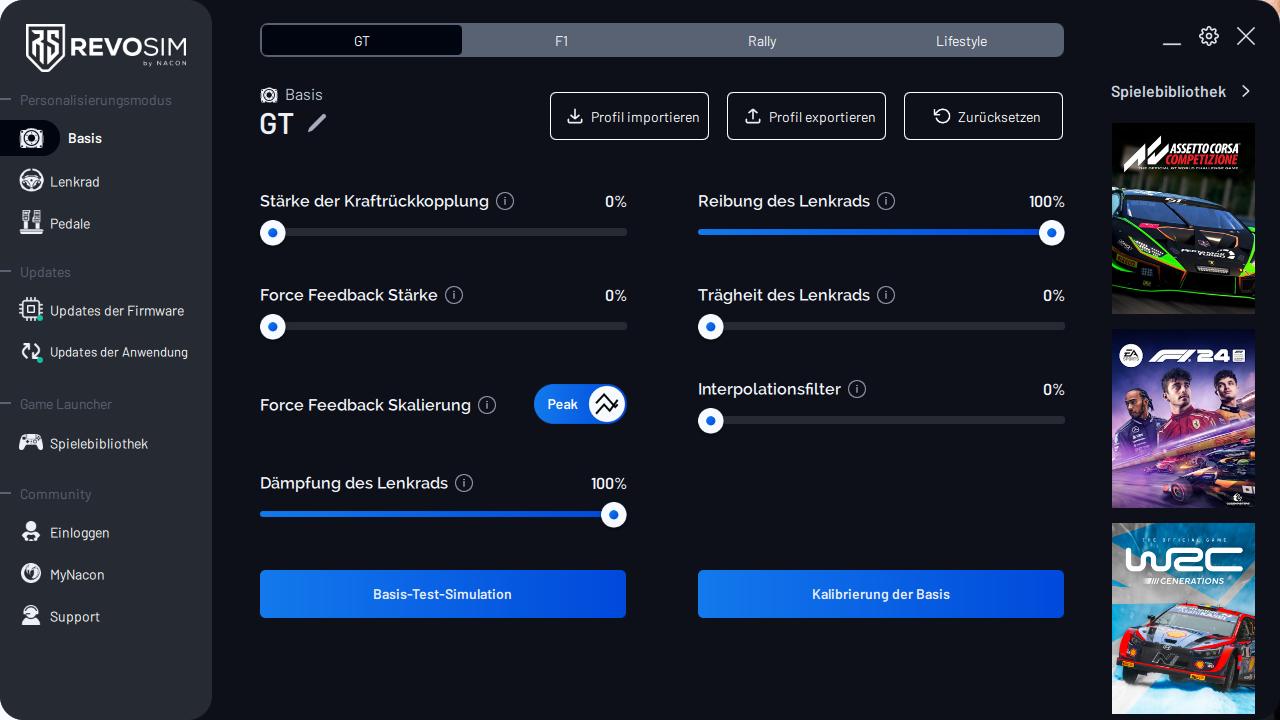
Task: Click info icon next to Reibung des Lenkrads
Action: point(886,201)
